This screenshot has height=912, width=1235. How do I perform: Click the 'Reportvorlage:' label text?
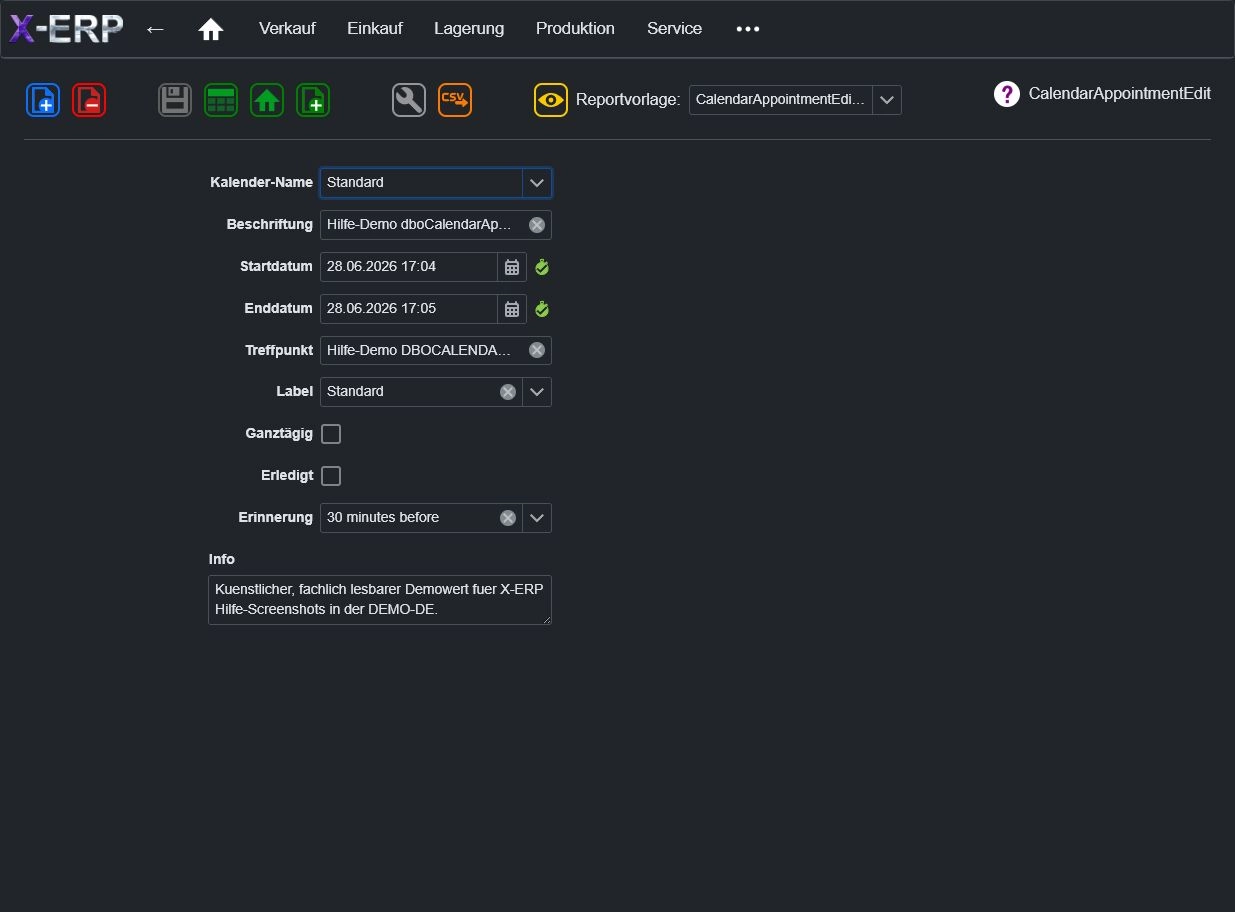(628, 100)
